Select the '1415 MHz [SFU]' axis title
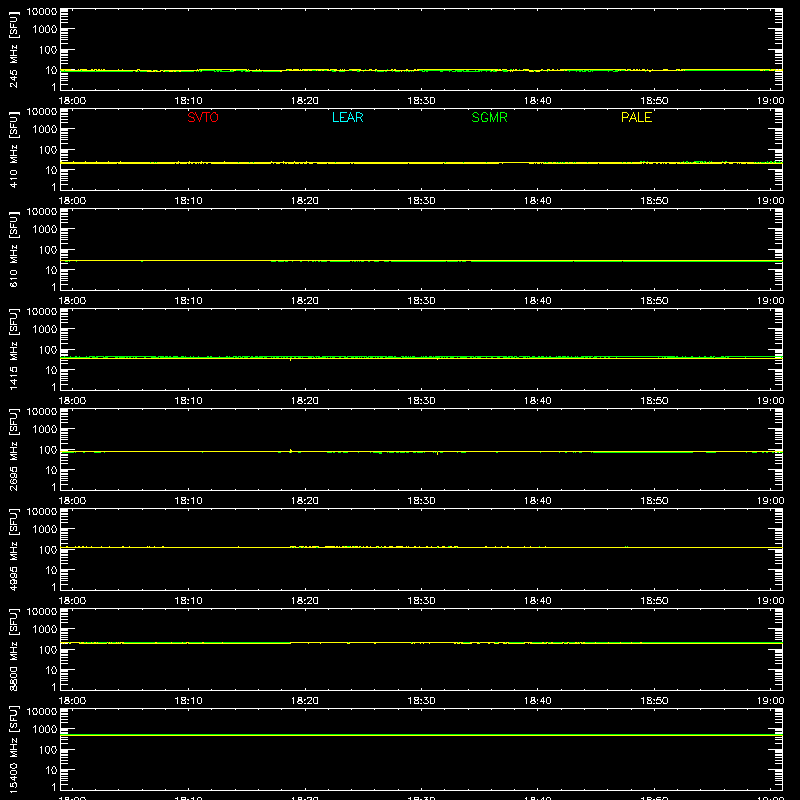This screenshot has width=800, height=800. [13, 349]
